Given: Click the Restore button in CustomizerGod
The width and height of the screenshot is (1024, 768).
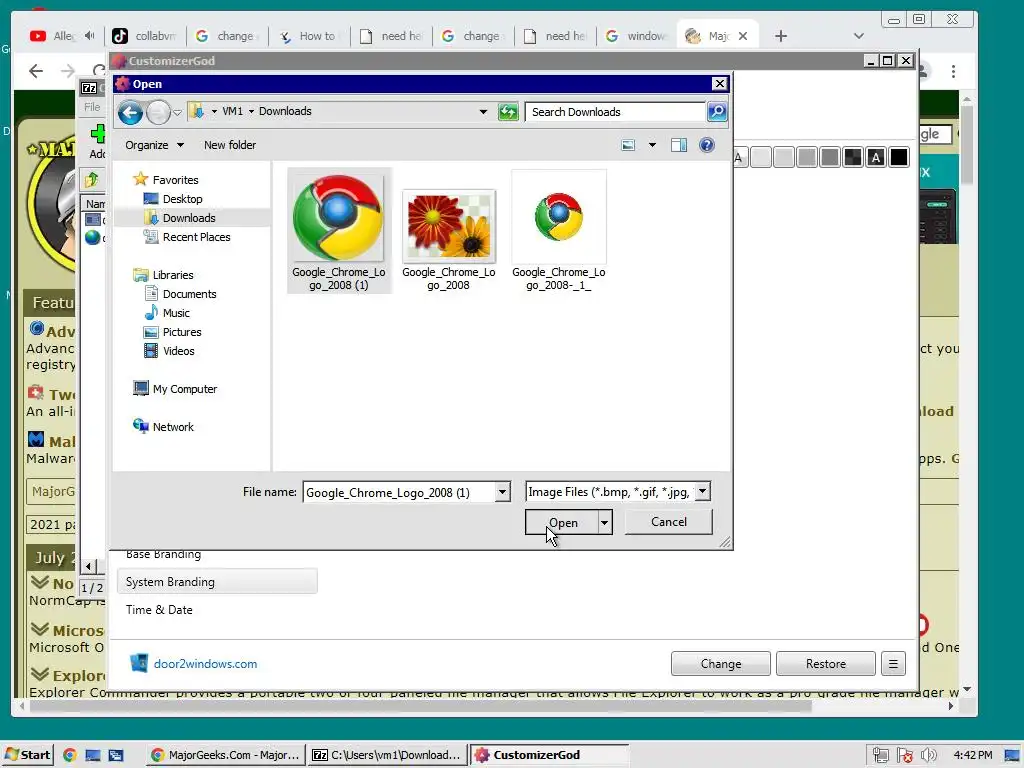Looking at the screenshot, I should pos(825,664).
